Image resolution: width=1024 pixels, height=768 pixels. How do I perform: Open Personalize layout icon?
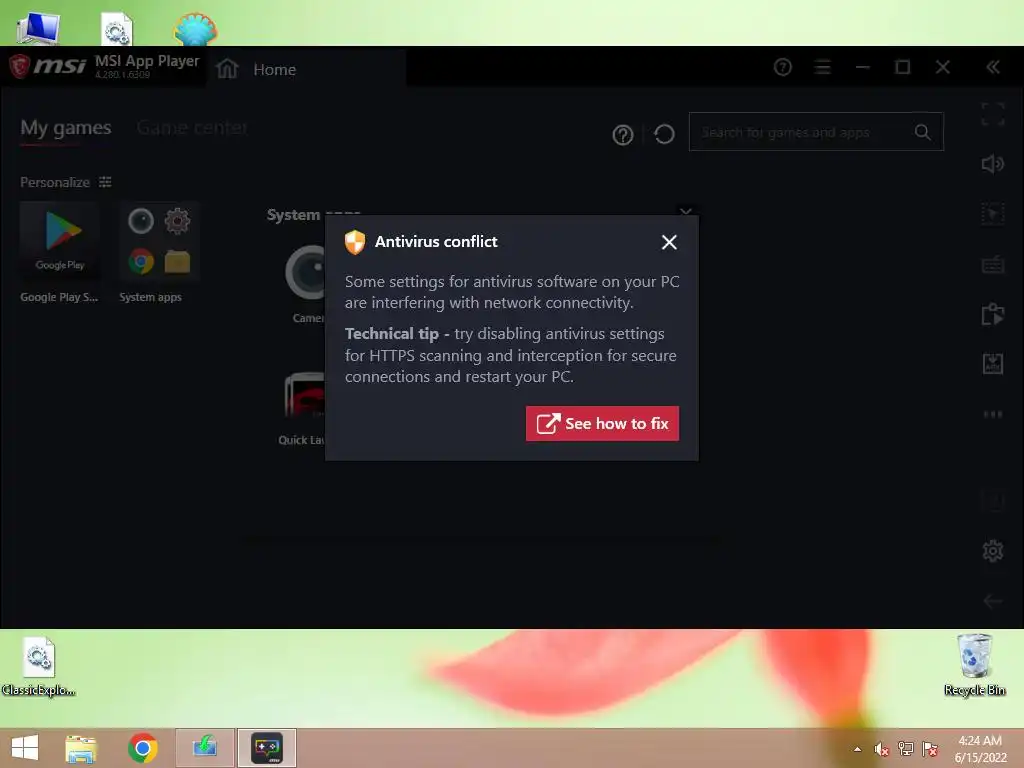(x=105, y=182)
